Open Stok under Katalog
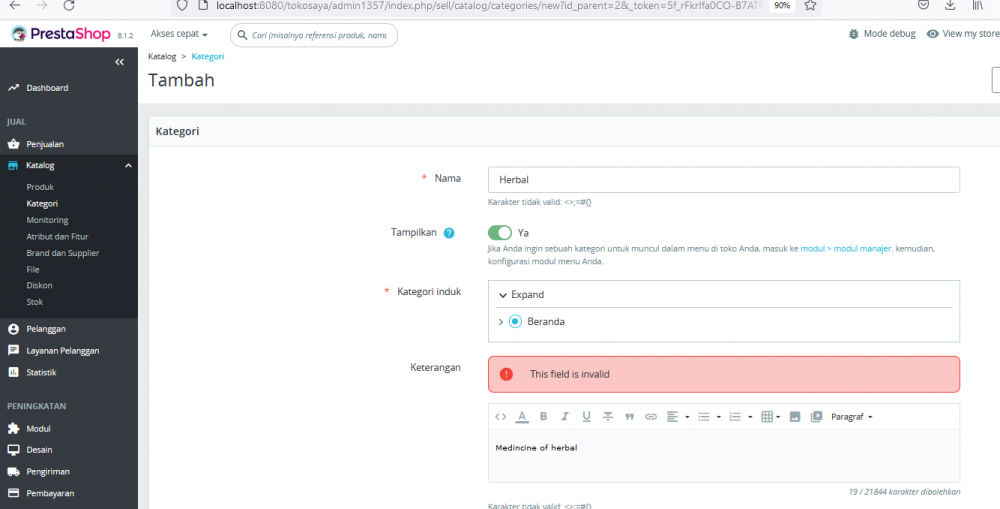Image resolution: width=1000 pixels, height=509 pixels. tap(34, 302)
